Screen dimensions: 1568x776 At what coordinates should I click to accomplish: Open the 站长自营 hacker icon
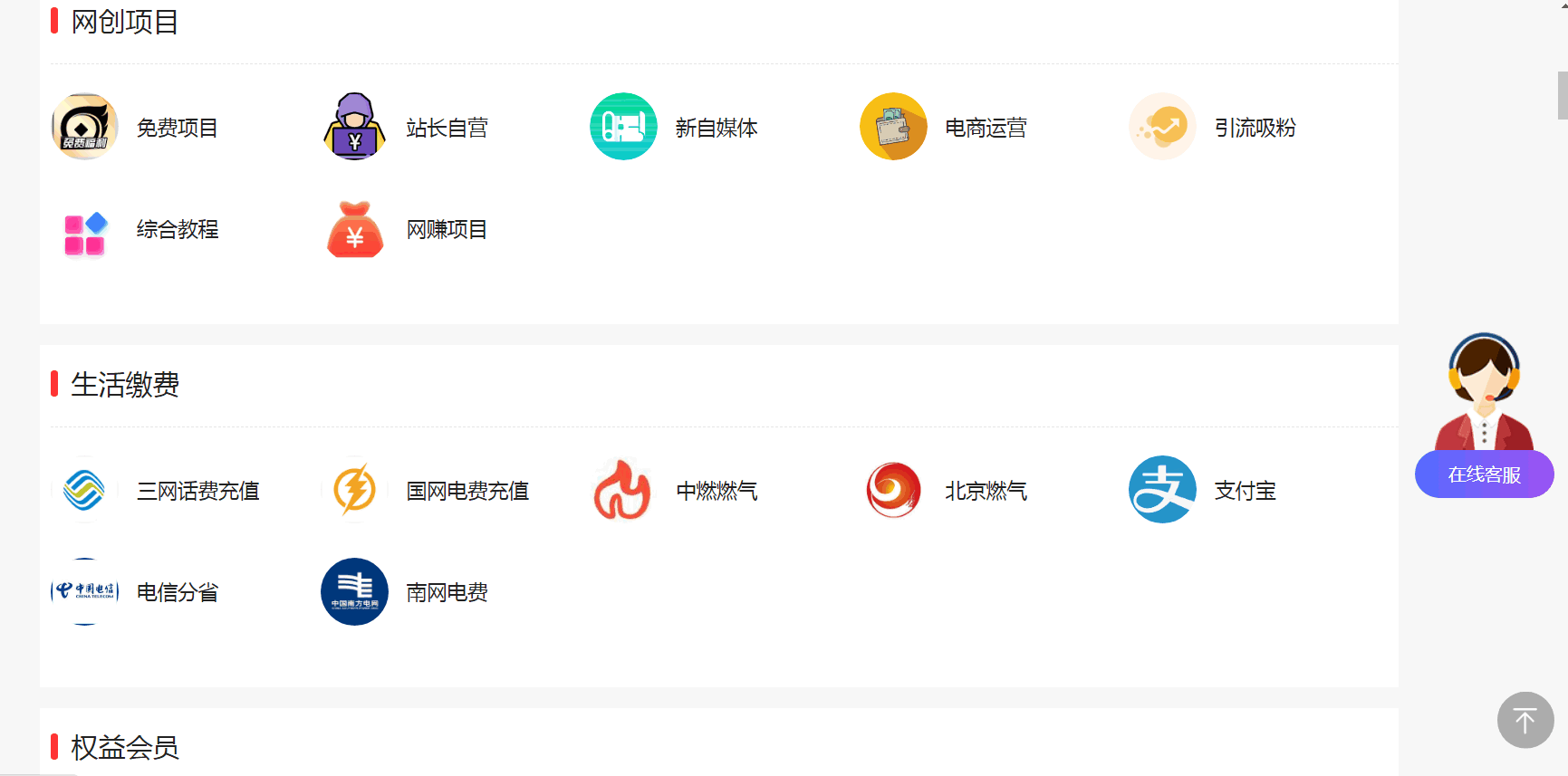click(x=354, y=127)
